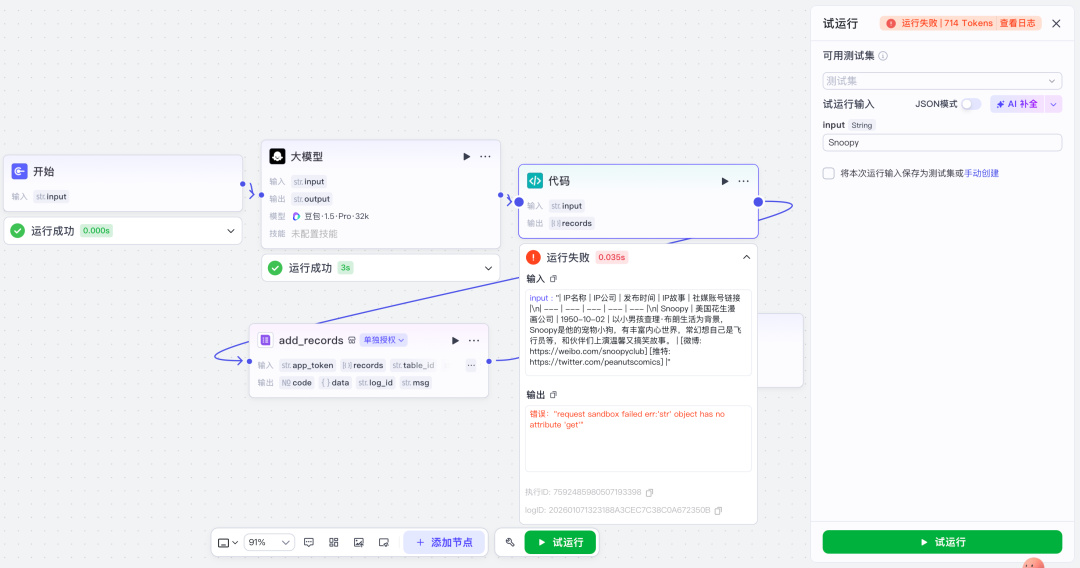Open the 单独授权 dropdown on add_records
This screenshot has height=568, width=1080.
(384, 340)
